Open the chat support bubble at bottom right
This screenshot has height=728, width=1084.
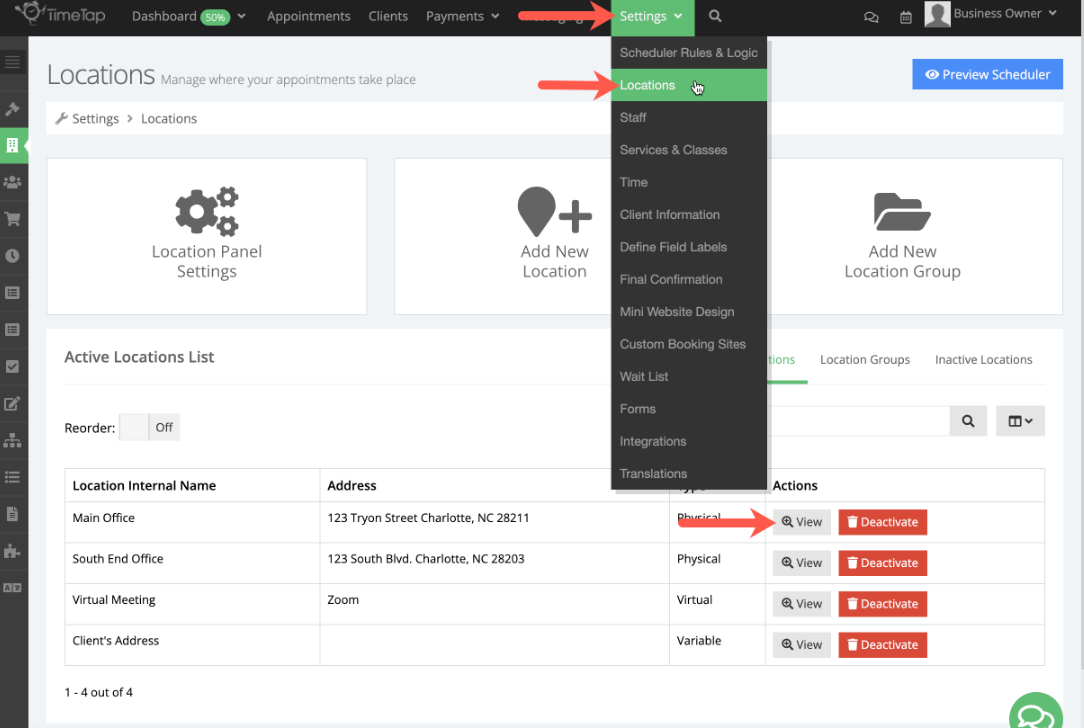1036,711
